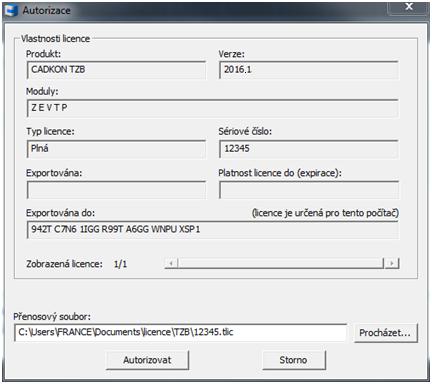The height and width of the screenshot is (384, 432).
Task: Click the licence scrollbar track
Action: point(281,264)
